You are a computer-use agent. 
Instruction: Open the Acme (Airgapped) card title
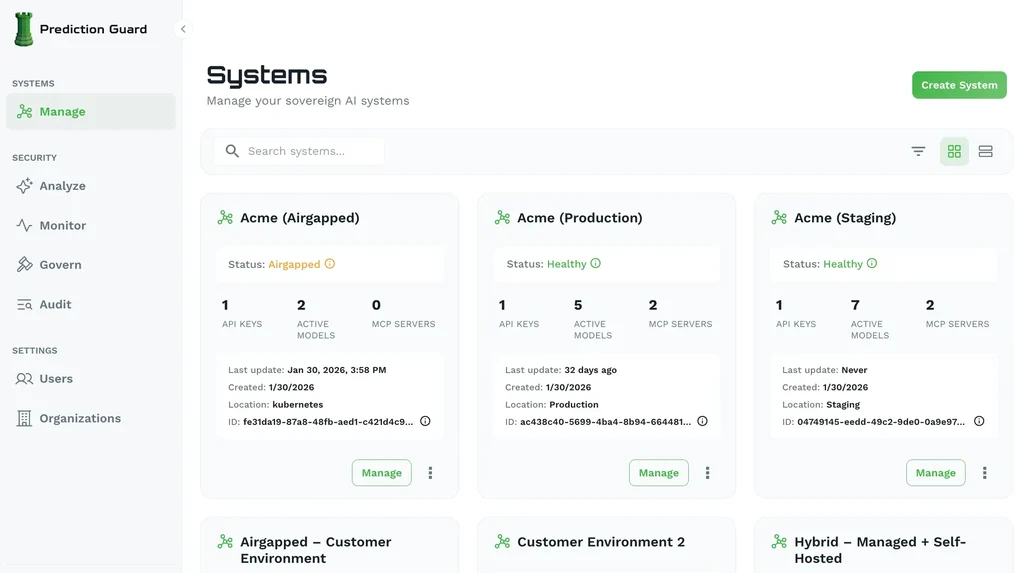coord(300,218)
